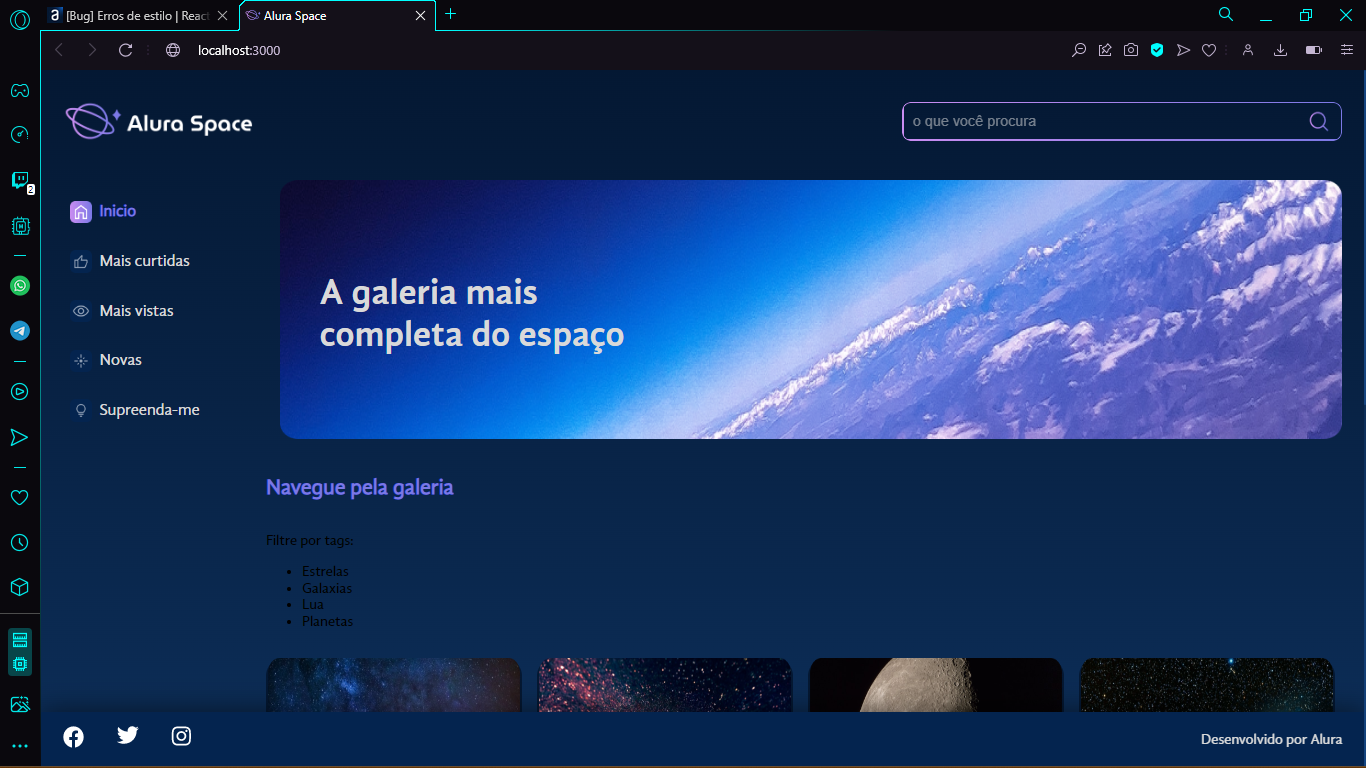Open GX Control speedometer icon in sidebar
The width and height of the screenshot is (1366, 768).
tap(19, 135)
